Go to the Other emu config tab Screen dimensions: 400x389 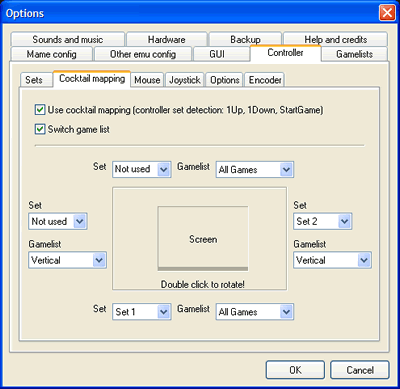(x=143, y=54)
